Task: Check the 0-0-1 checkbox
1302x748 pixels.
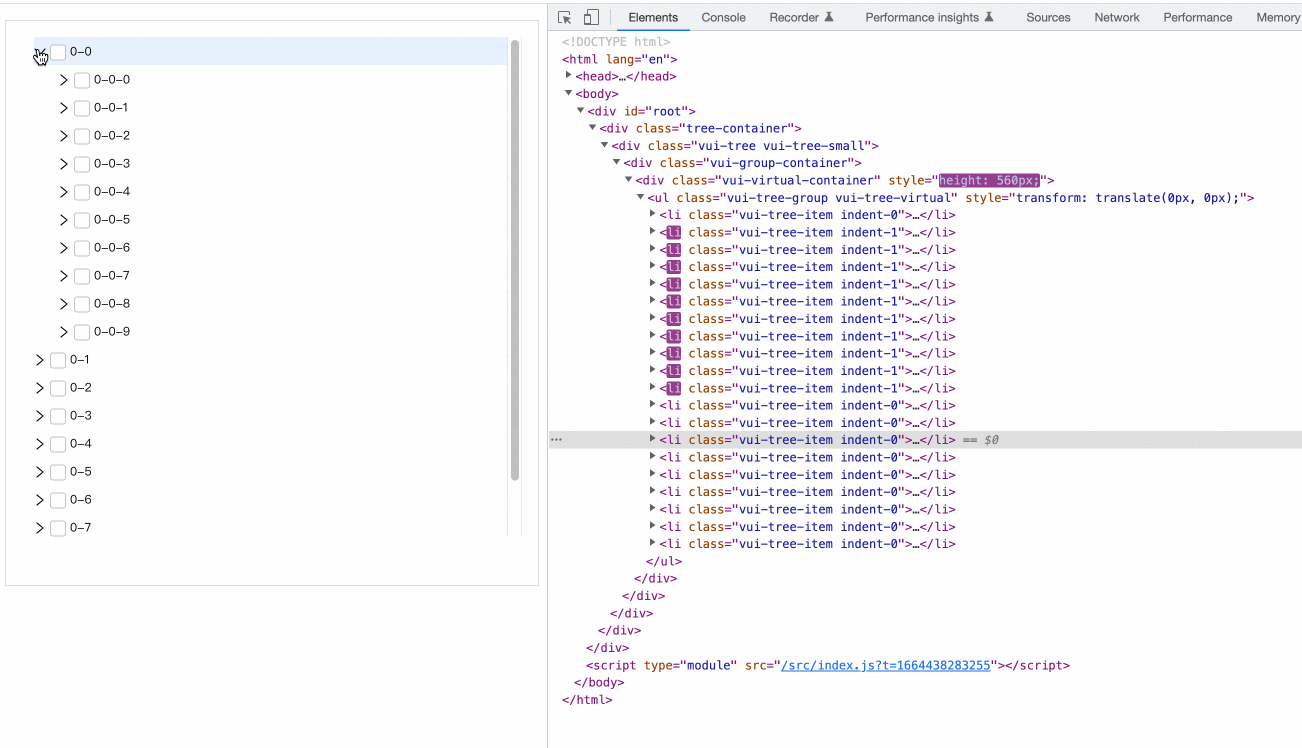Action: click(x=82, y=108)
